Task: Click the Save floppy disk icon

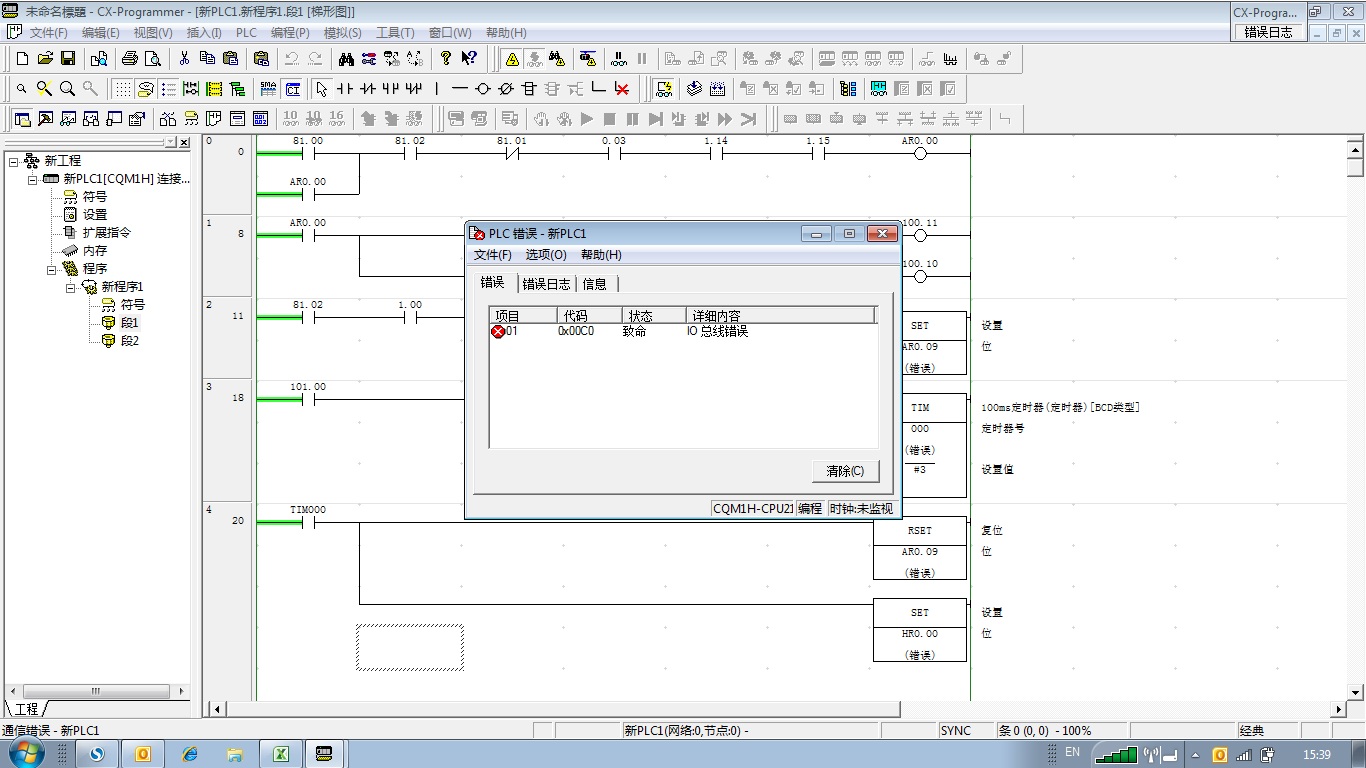Action: pos(68,59)
